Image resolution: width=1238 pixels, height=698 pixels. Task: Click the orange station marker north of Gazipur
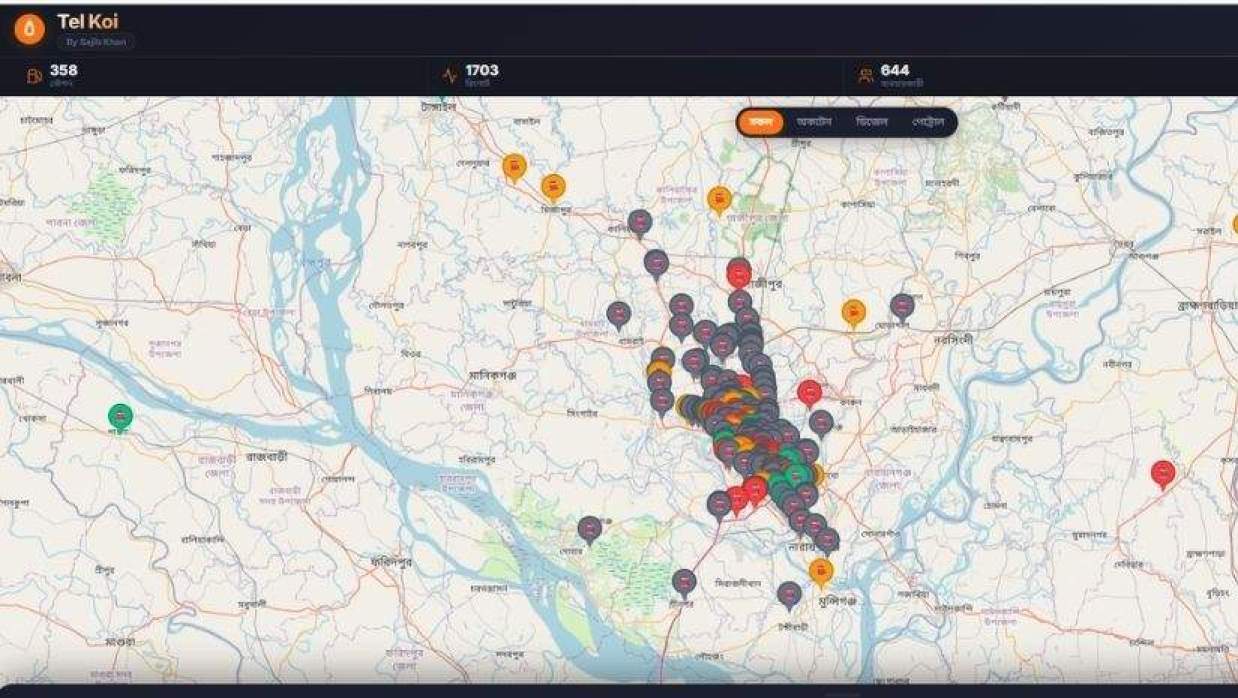pos(719,200)
